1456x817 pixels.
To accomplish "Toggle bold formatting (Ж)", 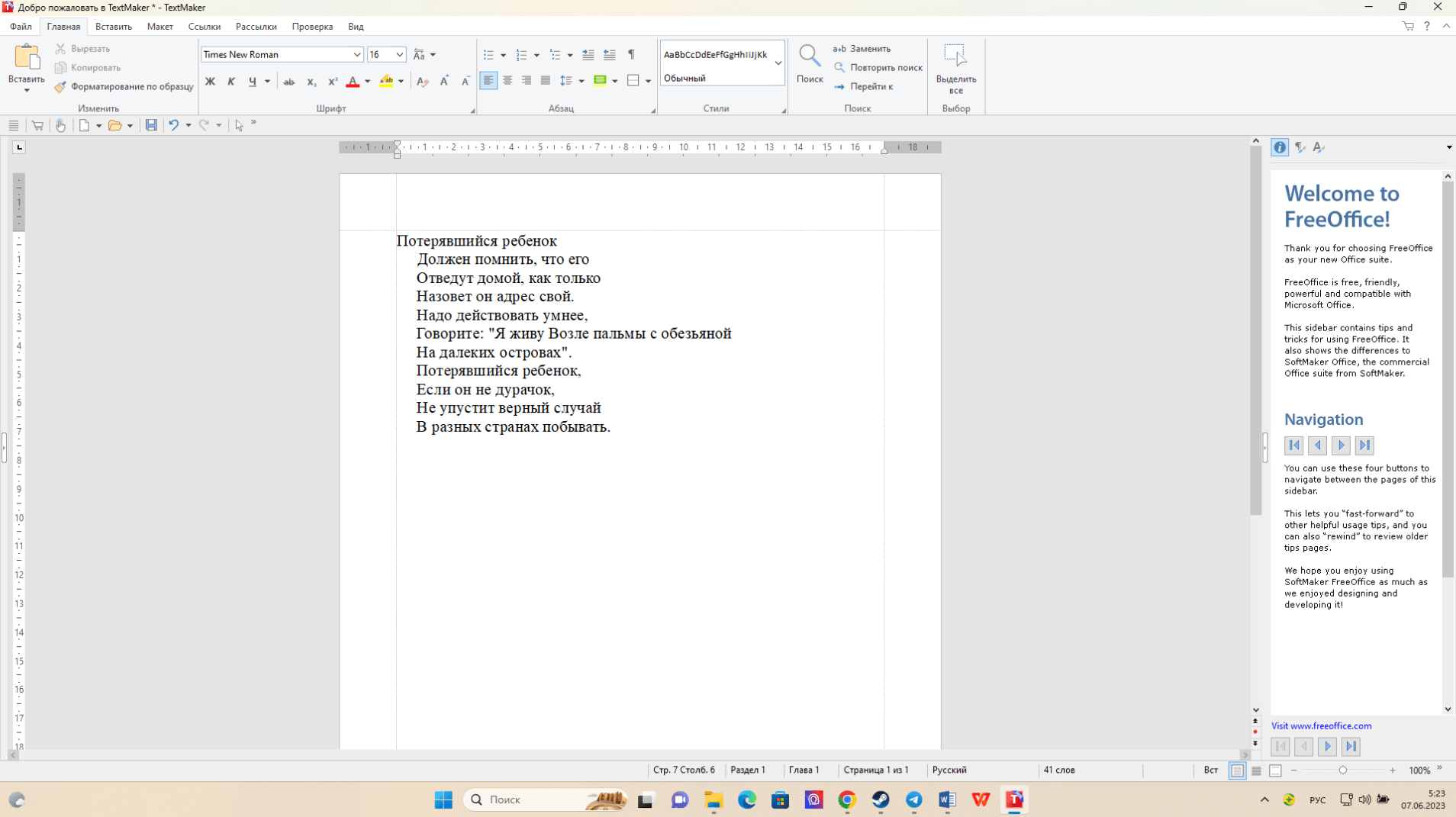I will tap(210, 82).
